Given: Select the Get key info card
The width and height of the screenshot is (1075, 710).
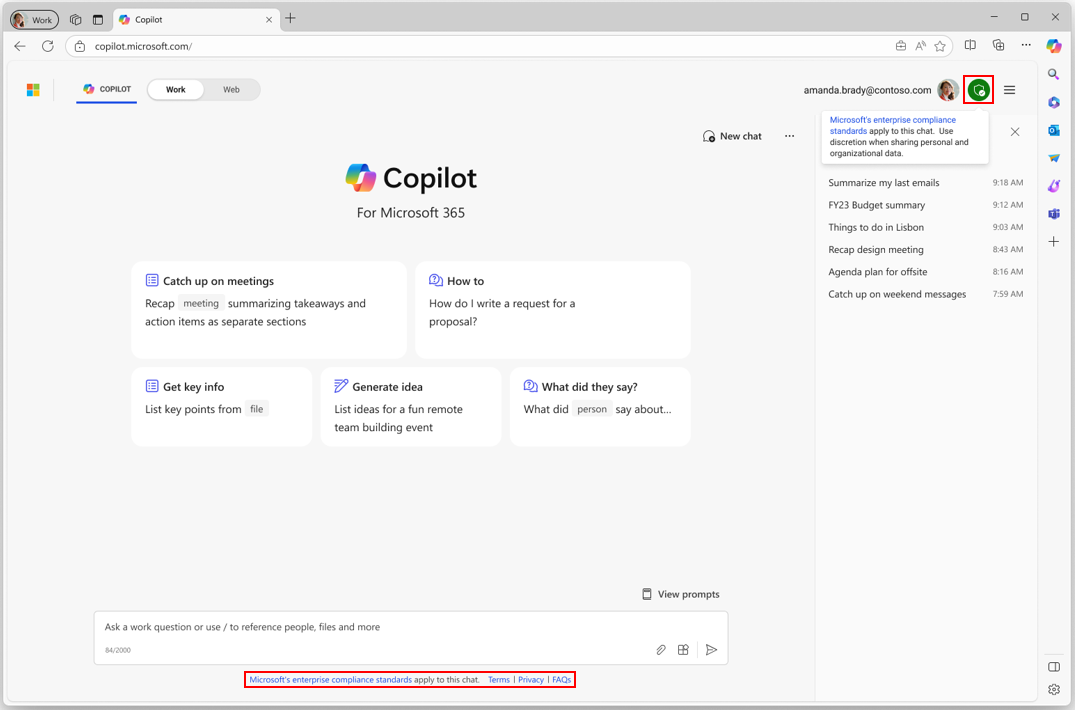Looking at the screenshot, I should (221, 406).
